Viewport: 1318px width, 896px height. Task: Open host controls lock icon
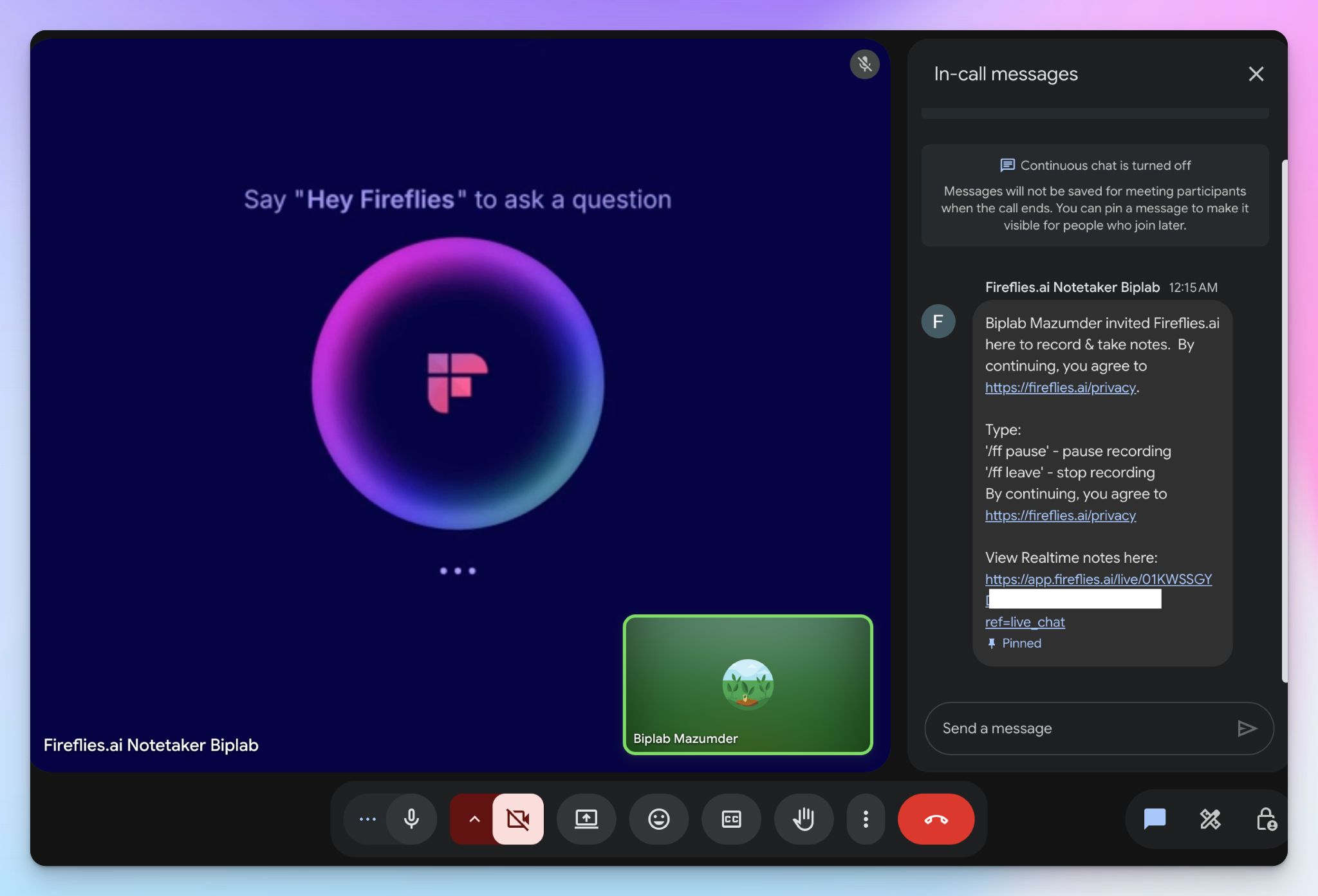(1267, 819)
